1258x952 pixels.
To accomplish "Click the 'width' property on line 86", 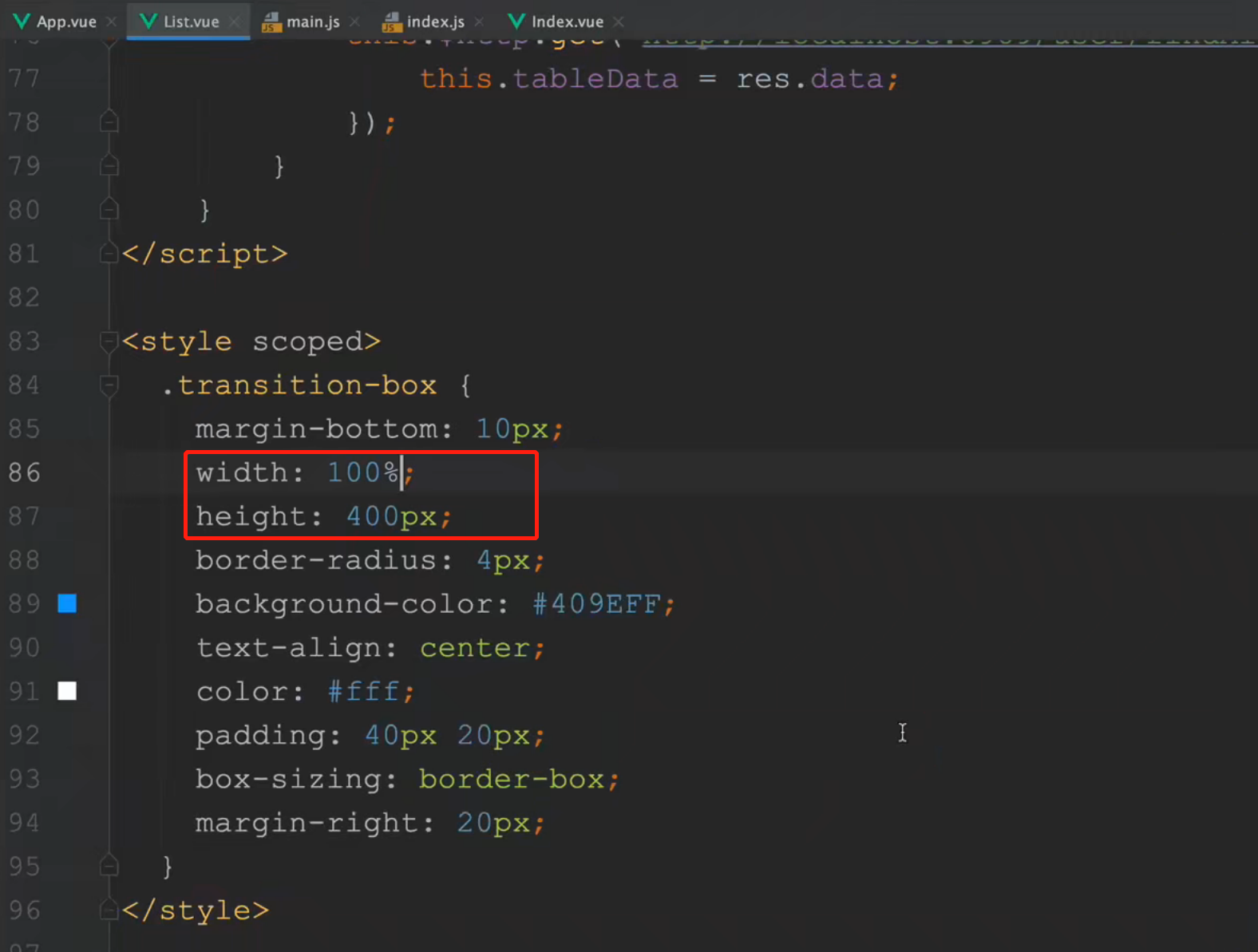I will pyautogui.click(x=242, y=472).
